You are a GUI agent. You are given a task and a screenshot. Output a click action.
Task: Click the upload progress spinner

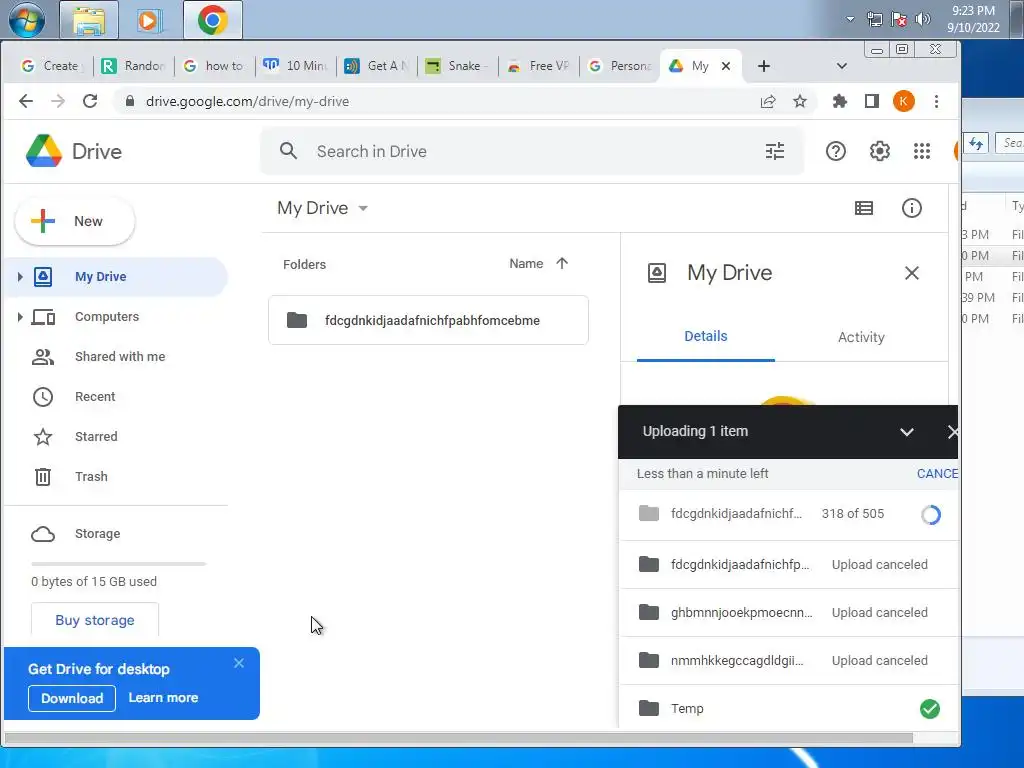[x=931, y=515]
